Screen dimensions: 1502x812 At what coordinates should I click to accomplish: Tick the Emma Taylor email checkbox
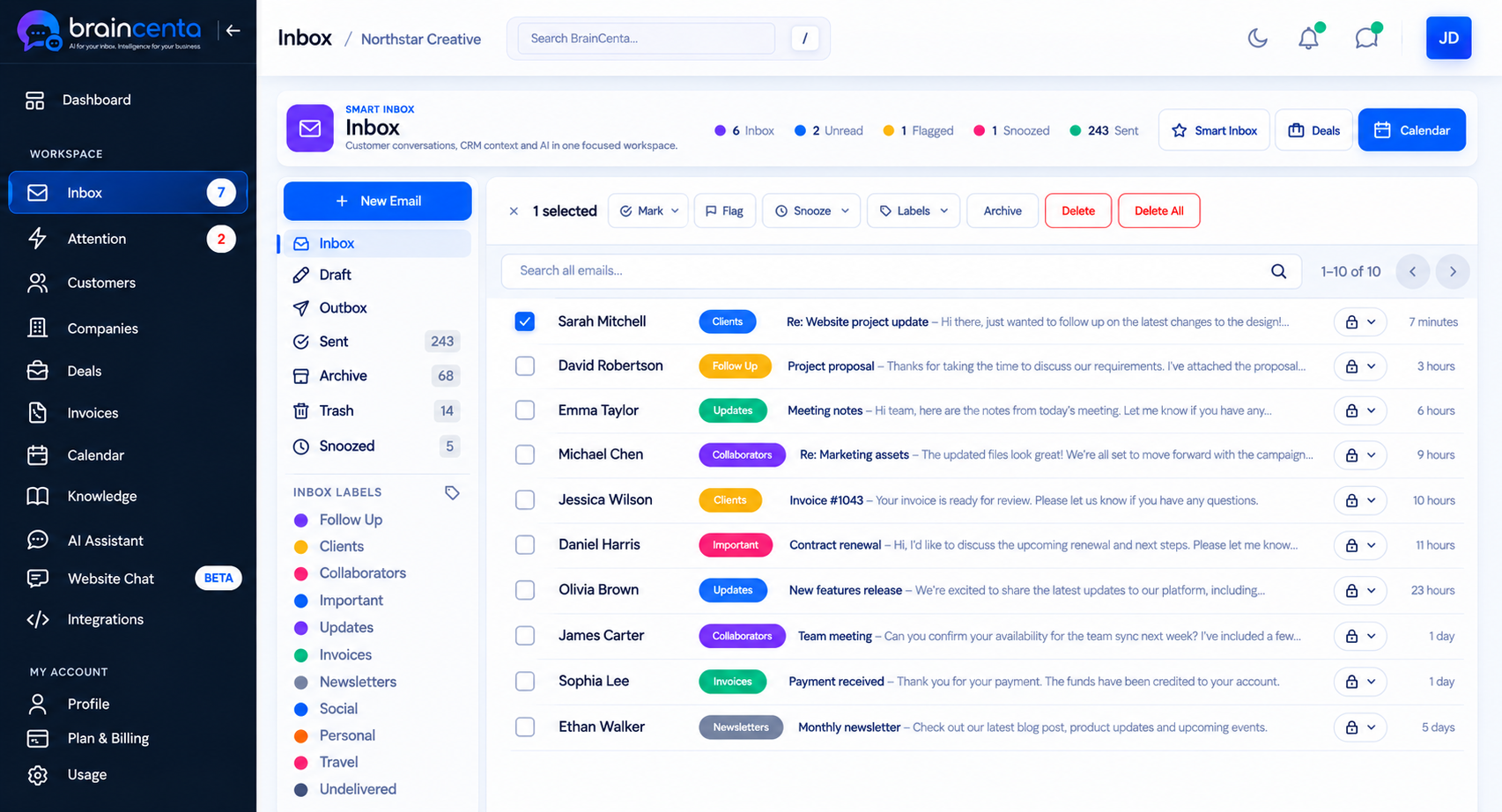pos(525,410)
